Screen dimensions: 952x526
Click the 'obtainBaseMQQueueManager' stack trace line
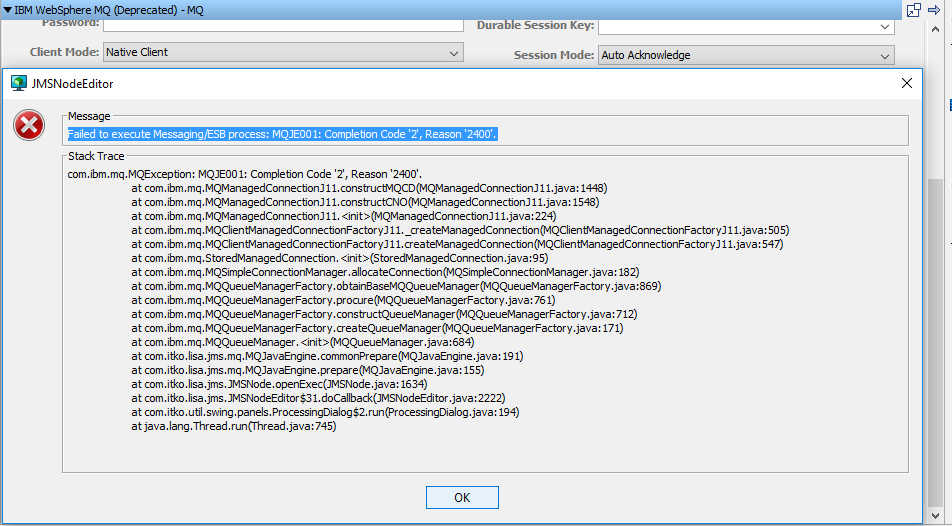pos(396,286)
